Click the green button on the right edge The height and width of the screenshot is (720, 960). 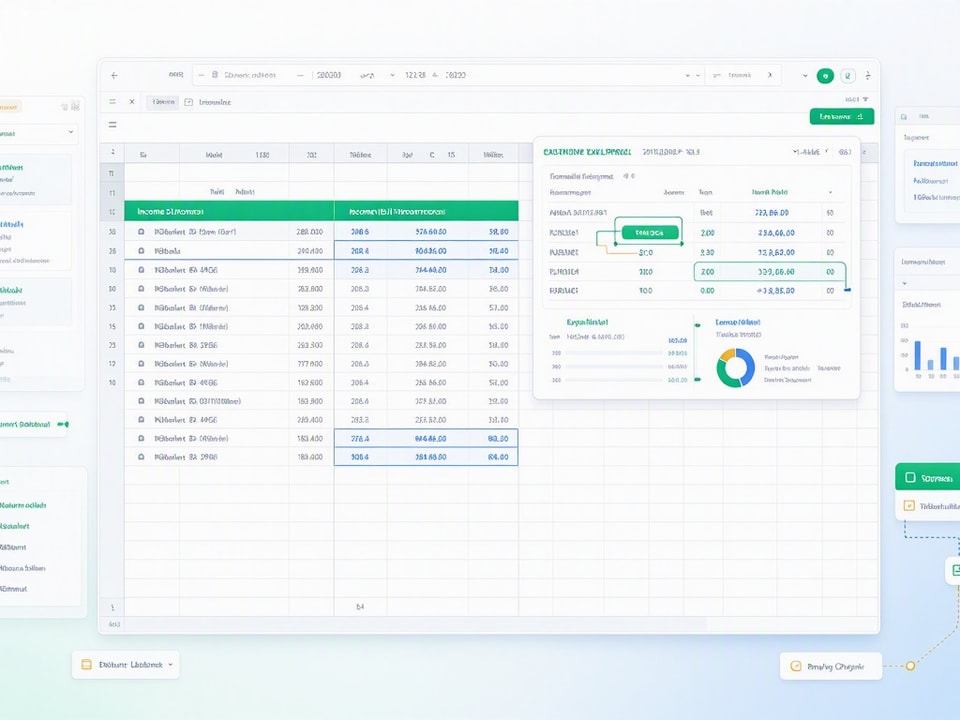[928, 477]
